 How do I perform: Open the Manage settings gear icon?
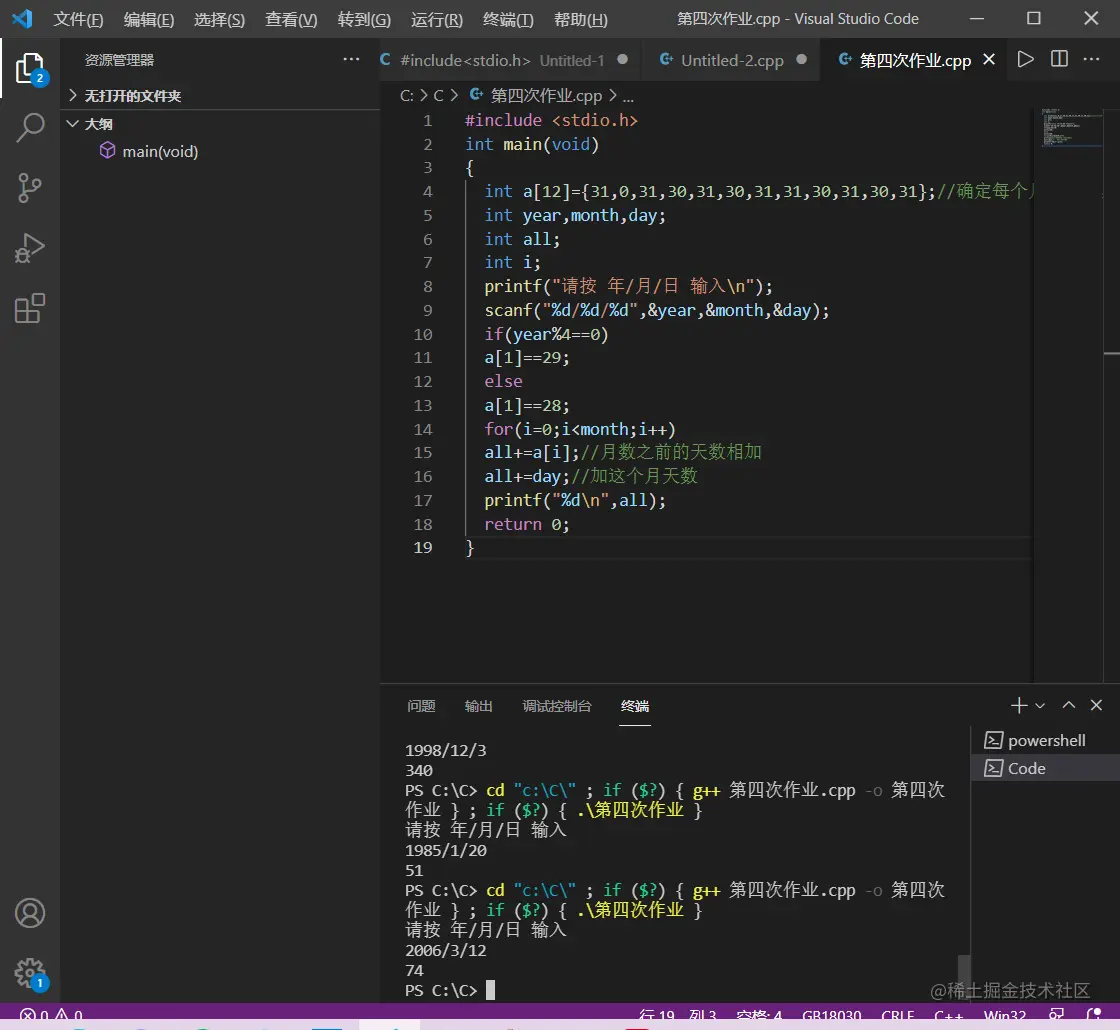[x=30, y=972]
